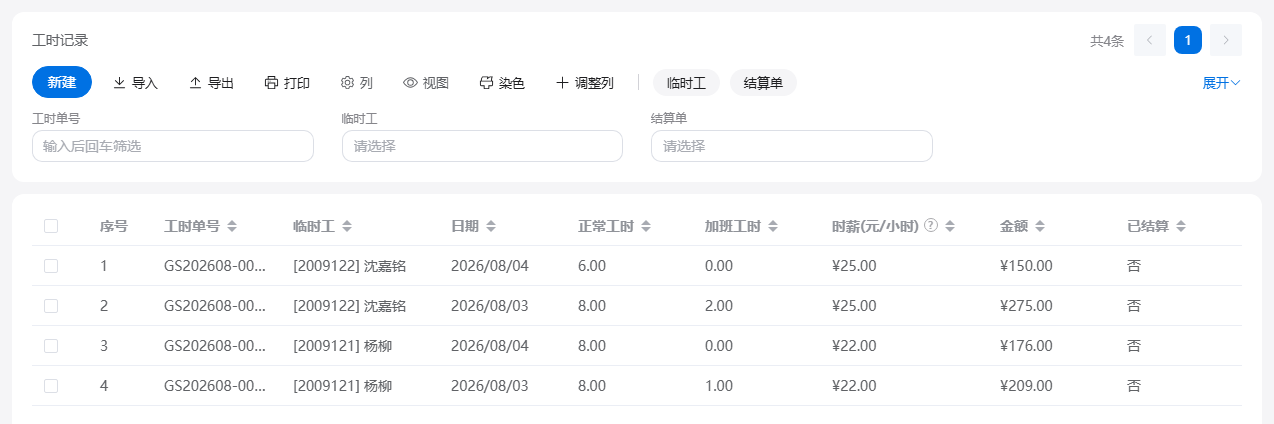The image size is (1274, 424).
Task: Click the 打印 print icon button
Action: pyautogui.click(x=287, y=83)
